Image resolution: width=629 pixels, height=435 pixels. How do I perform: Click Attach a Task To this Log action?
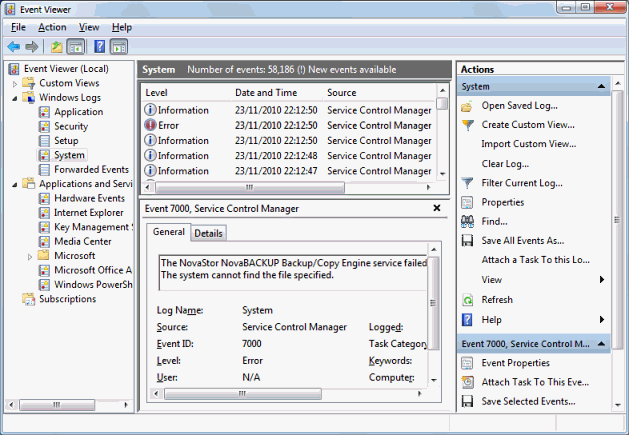(536, 260)
